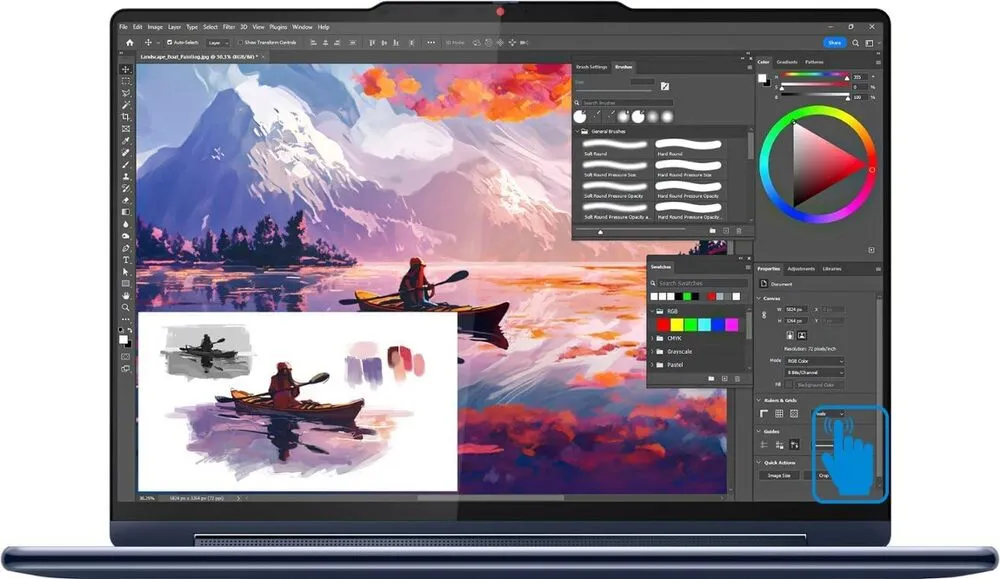The width and height of the screenshot is (1000, 579).
Task: Select the Clone Stamp tool
Action: click(x=126, y=177)
